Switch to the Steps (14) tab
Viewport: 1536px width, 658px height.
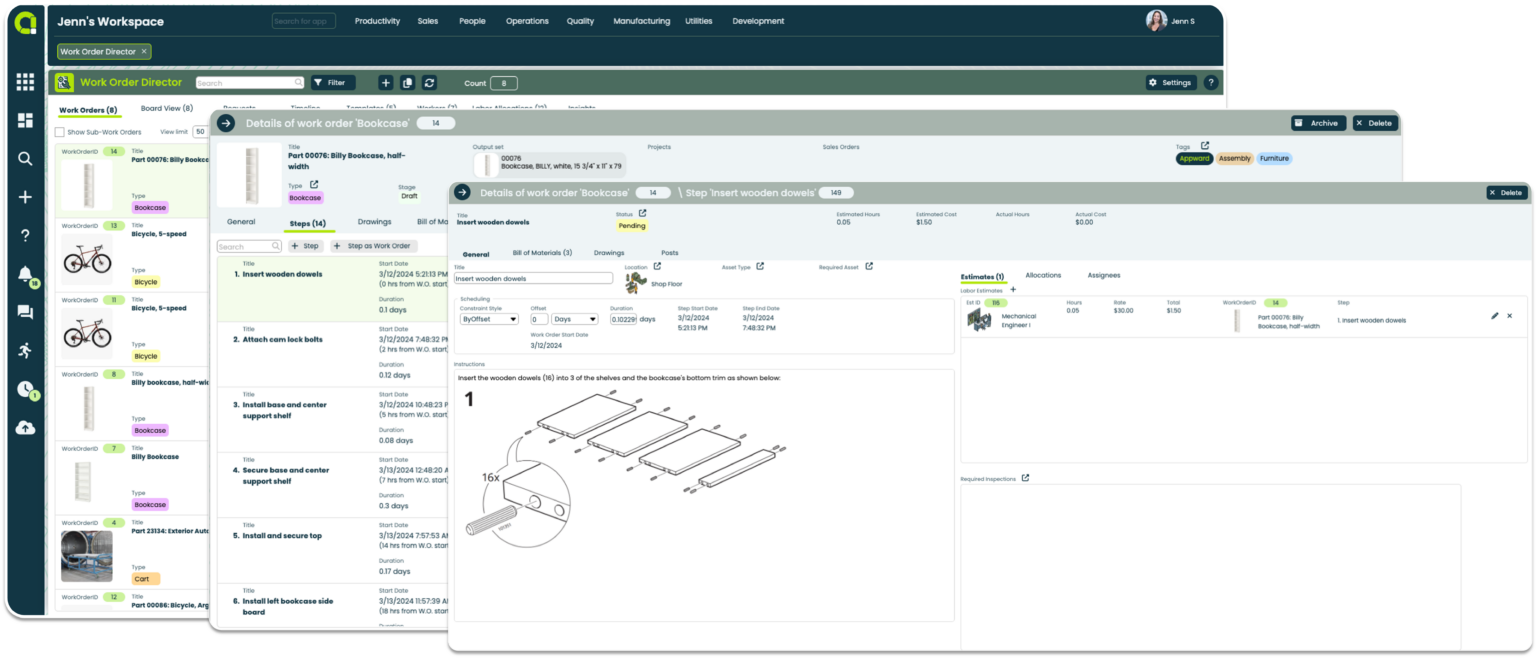pos(309,222)
